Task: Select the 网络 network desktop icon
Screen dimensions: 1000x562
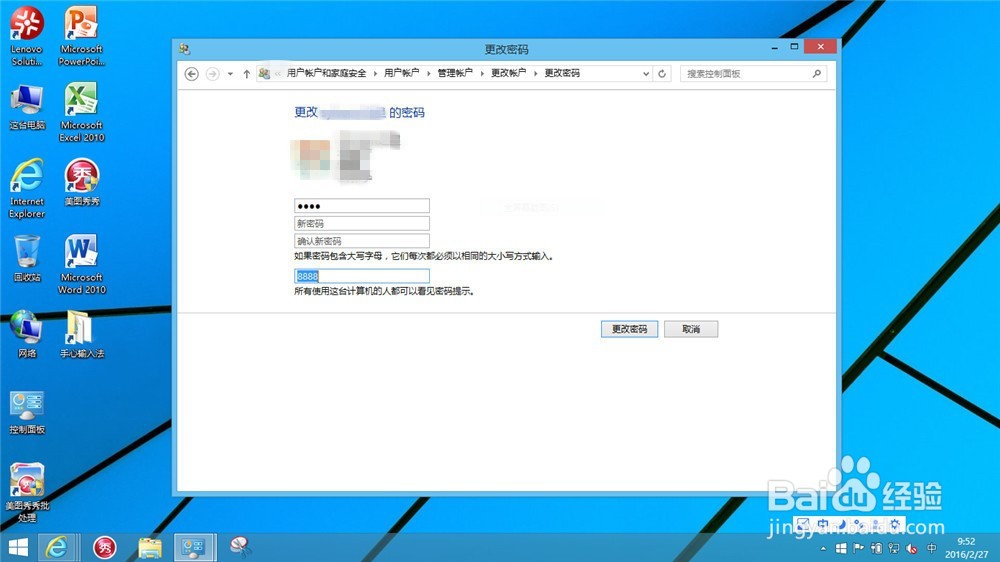Action: coord(27,334)
